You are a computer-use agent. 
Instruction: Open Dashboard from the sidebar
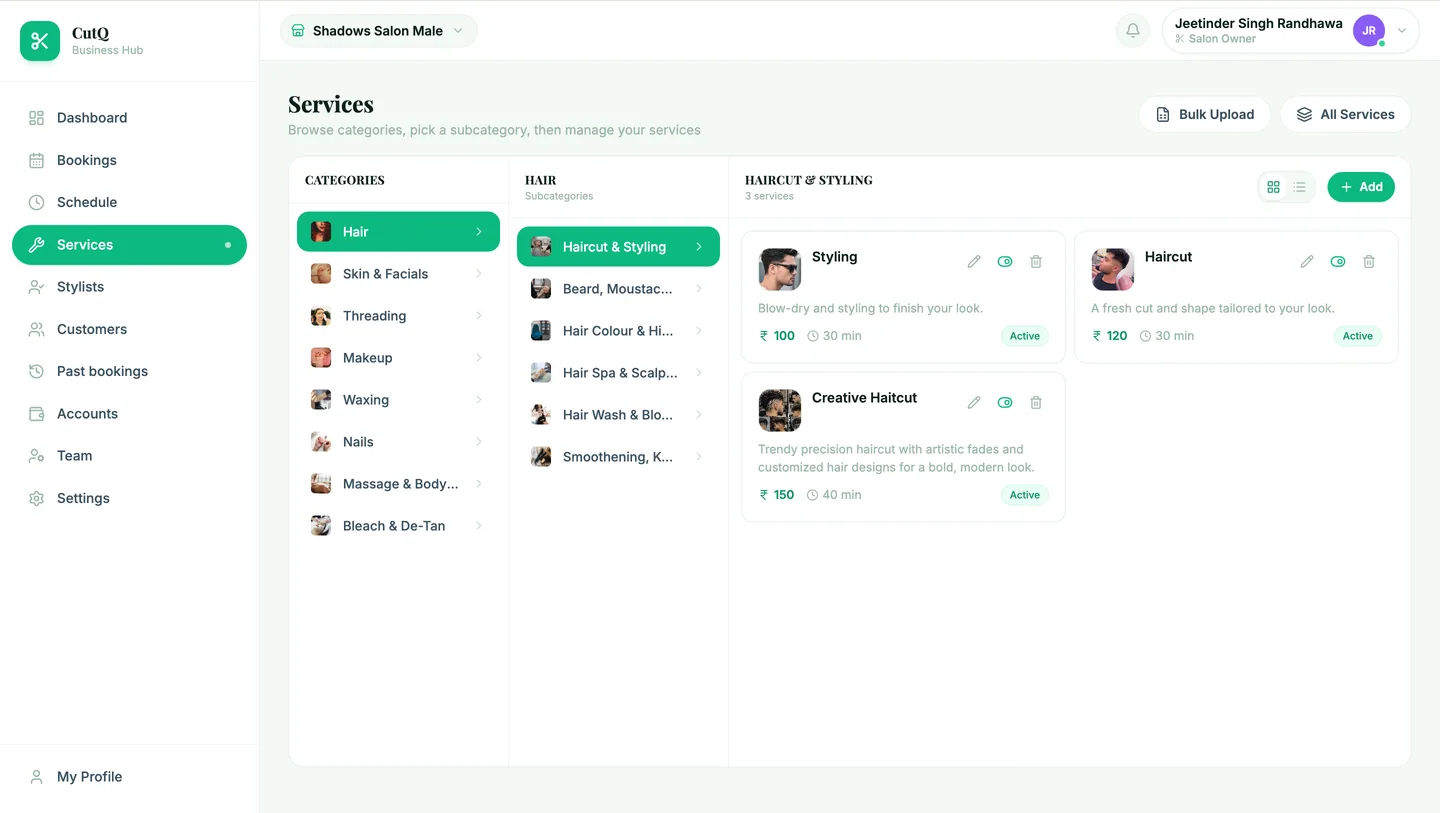point(129,118)
